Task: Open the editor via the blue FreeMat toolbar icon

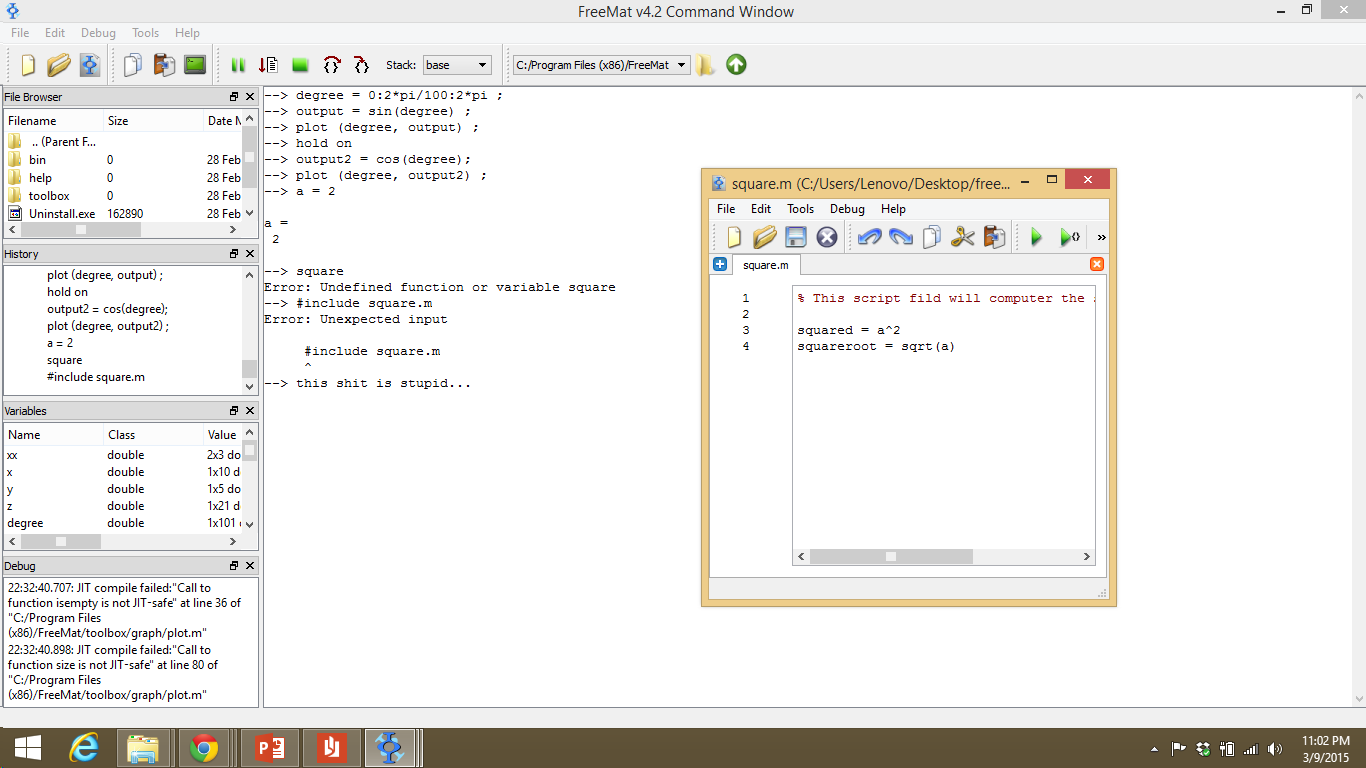Action: 90,65
